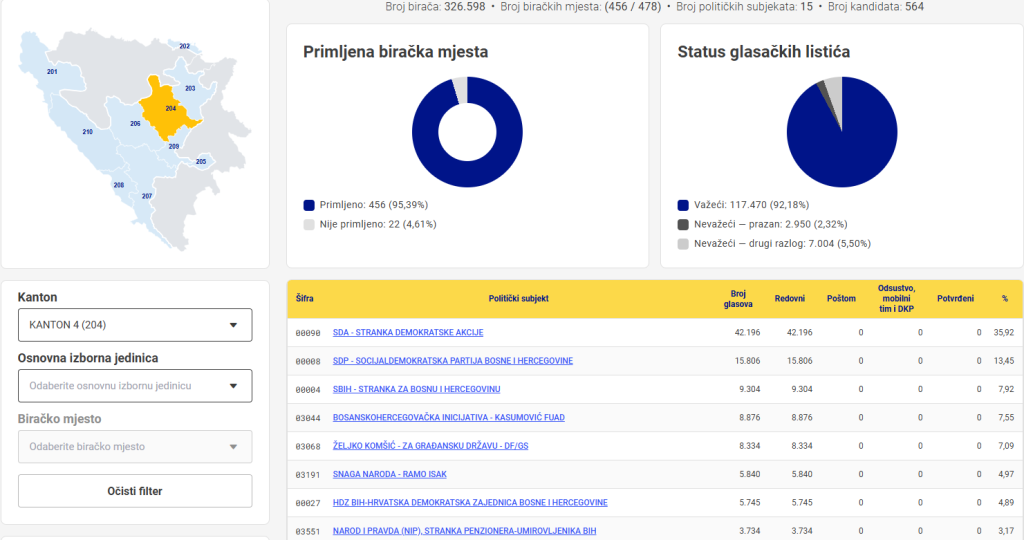Click 'Primljeno: 456 (95,39%)' legend text

tap(374, 205)
